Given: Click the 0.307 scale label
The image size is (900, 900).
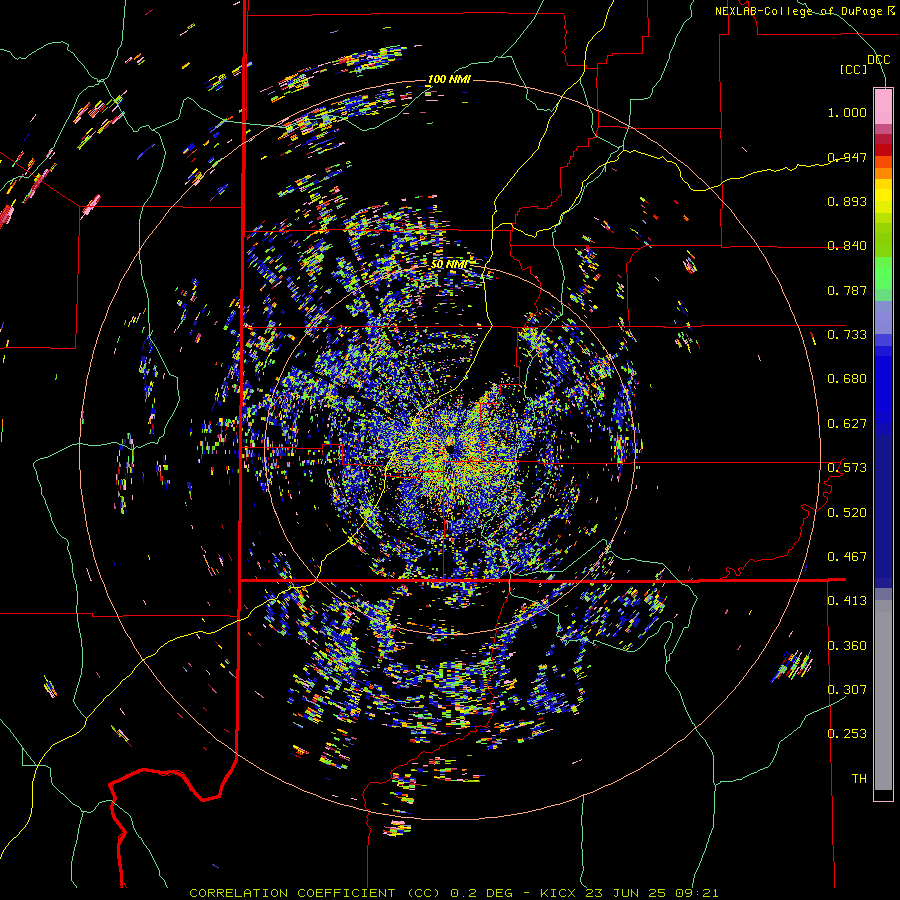Looking at the screenshot, I should pos(847,689).
